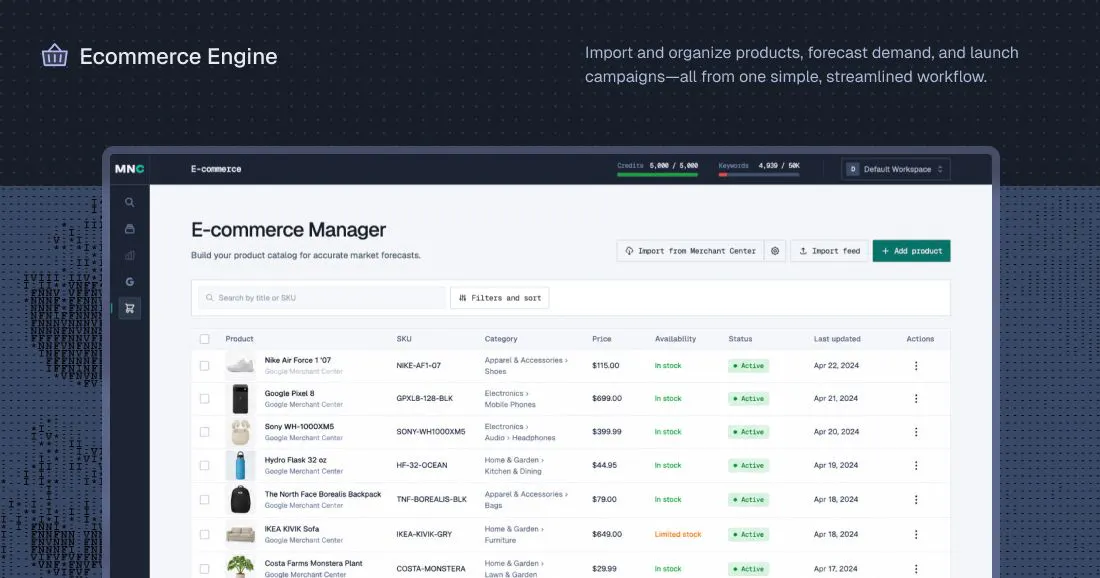Click the Ecommerce Engine basket icon
The image size is (1100, 578).
coord(55,55)
